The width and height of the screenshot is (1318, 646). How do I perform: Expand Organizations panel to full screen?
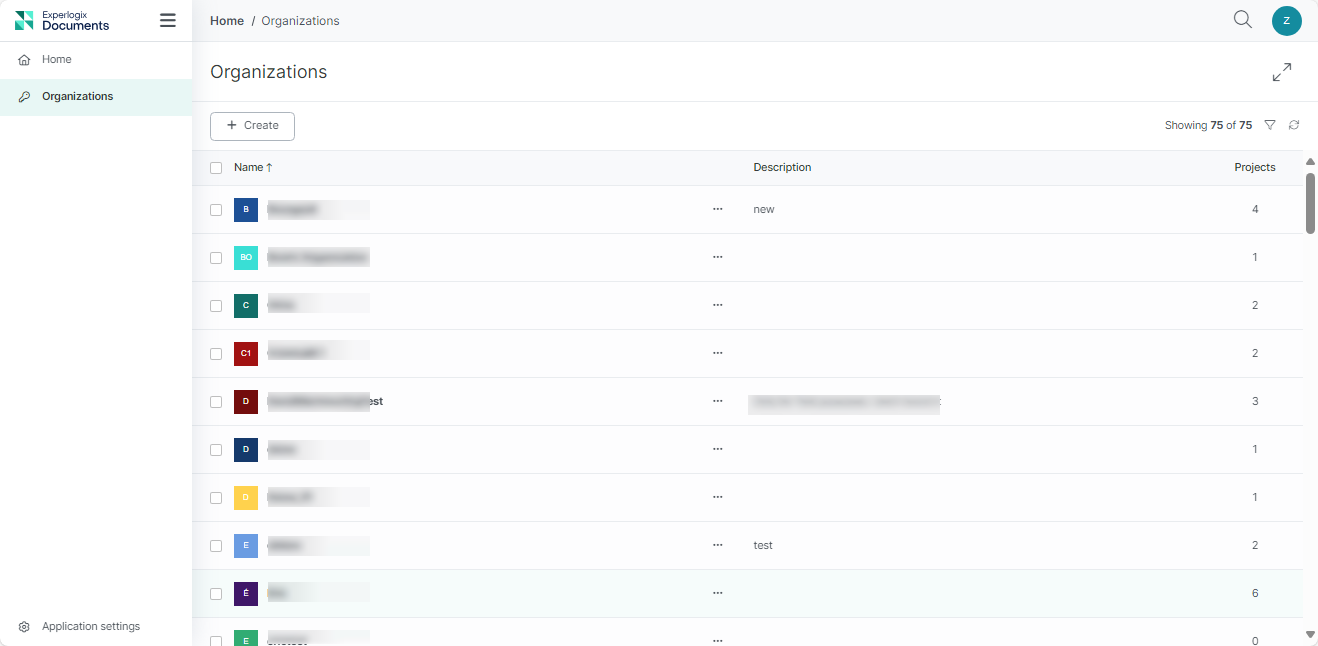(1281, 72)
